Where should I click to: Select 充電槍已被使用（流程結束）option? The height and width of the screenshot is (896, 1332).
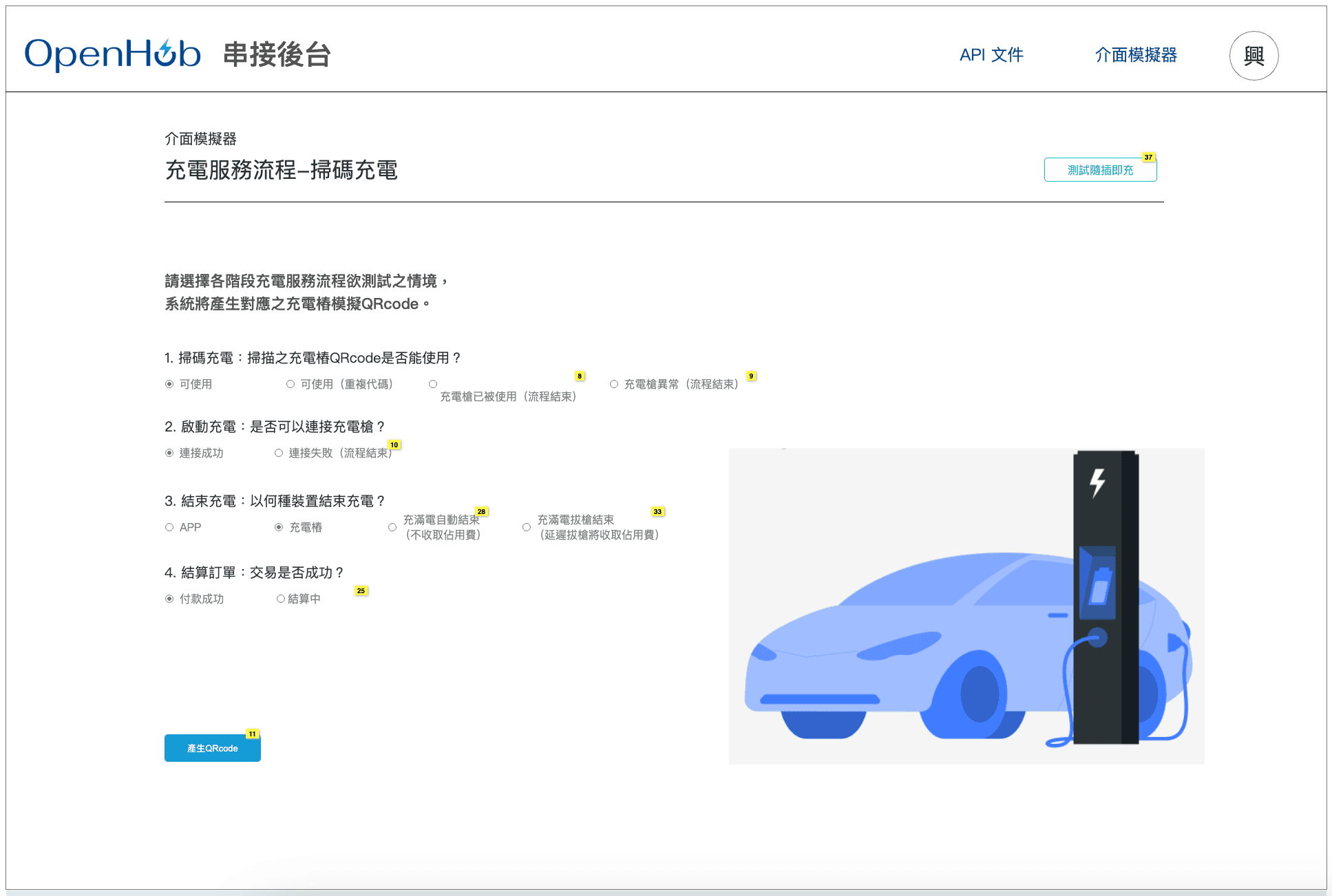[x=433, y=384]
